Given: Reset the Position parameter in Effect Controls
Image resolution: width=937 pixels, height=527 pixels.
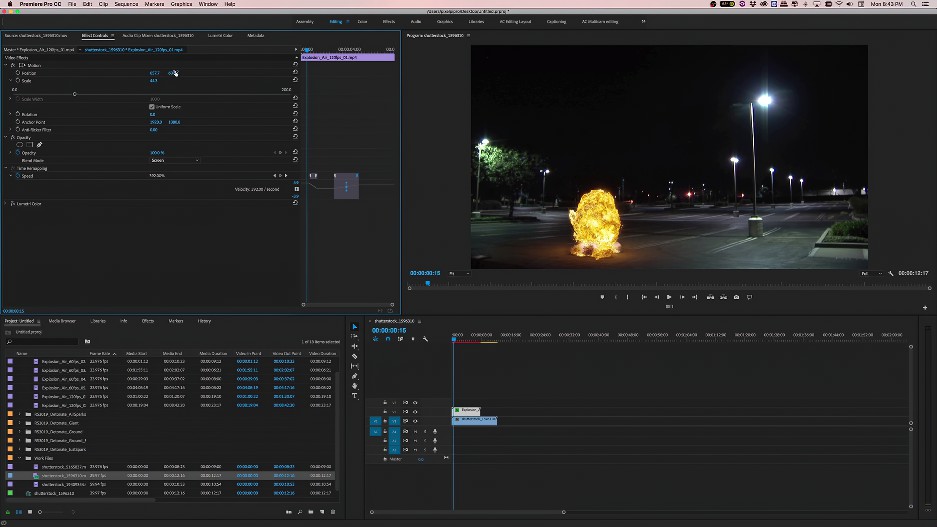Looking at the screenshot, I should pos(295,73).
